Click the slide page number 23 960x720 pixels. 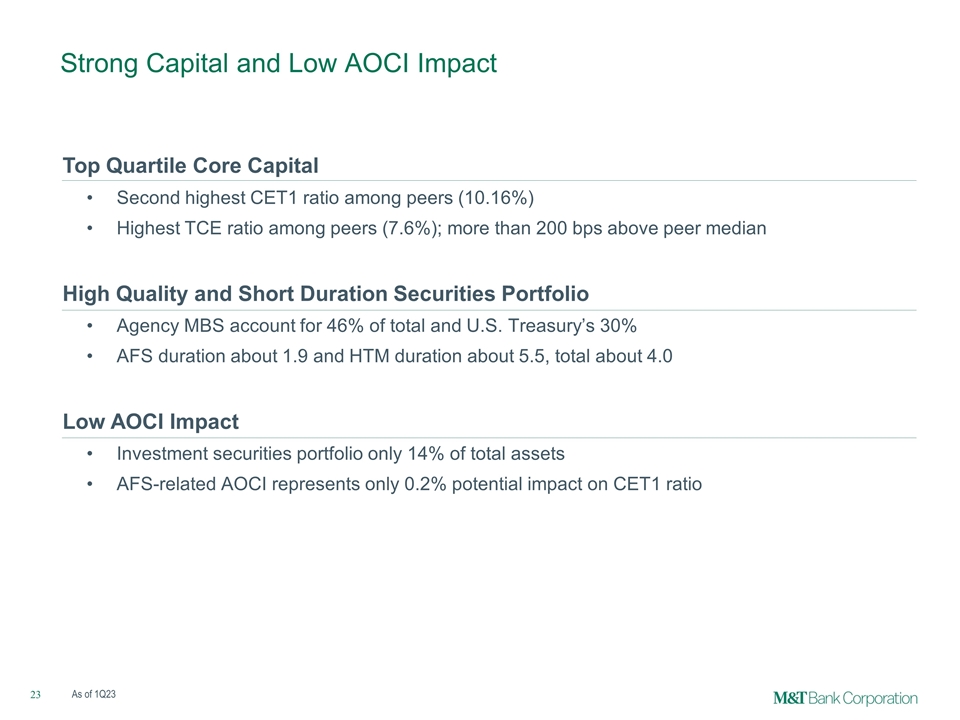(x=35, y=695)
